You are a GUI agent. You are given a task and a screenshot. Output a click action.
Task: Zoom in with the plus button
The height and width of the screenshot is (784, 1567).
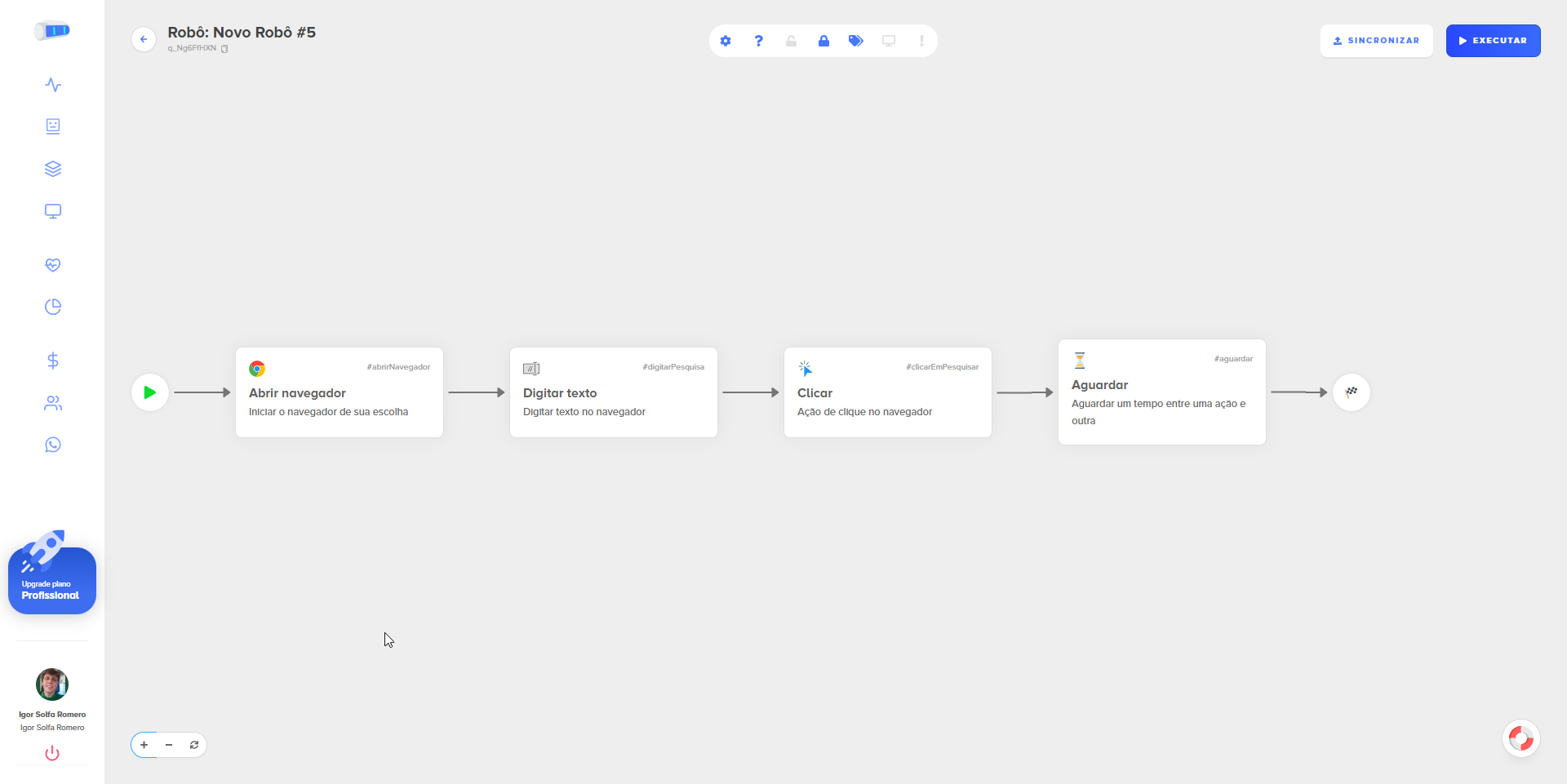144,745
